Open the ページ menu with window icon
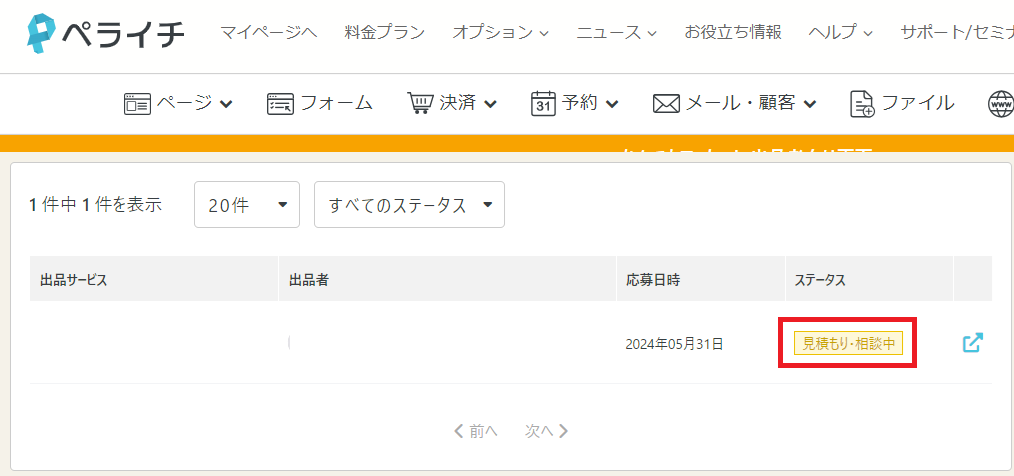The height and width of the screenshot is (476, 1014). (137, 103)
